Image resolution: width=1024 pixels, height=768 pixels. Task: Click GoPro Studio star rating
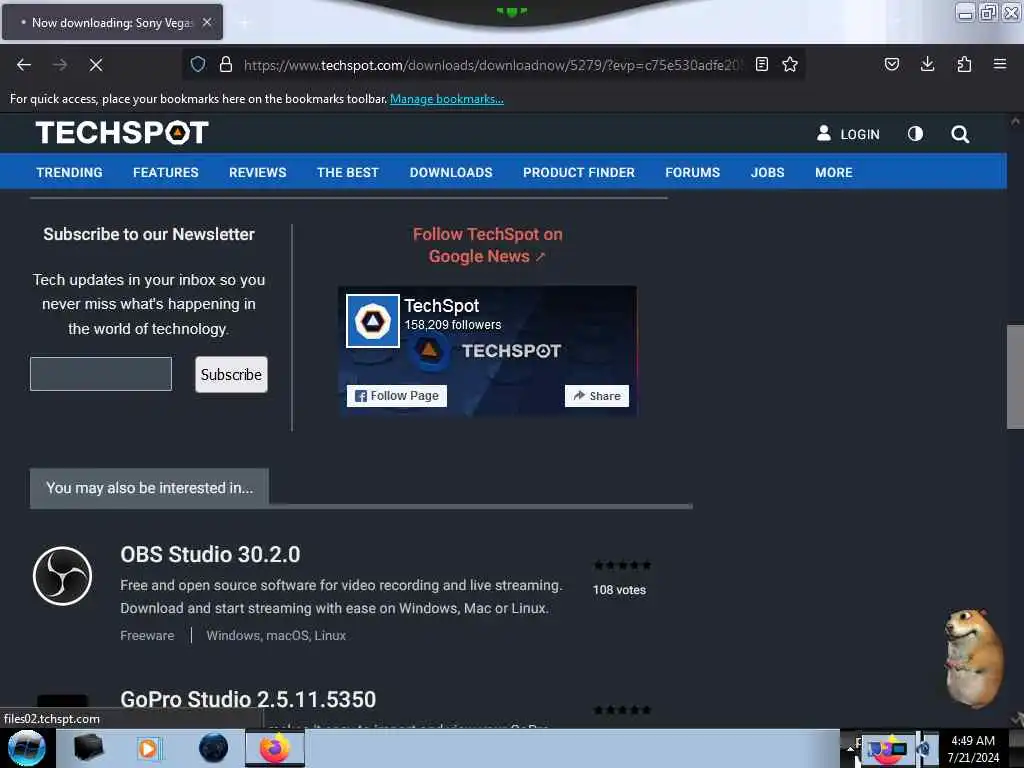click(x=622, y=710)
